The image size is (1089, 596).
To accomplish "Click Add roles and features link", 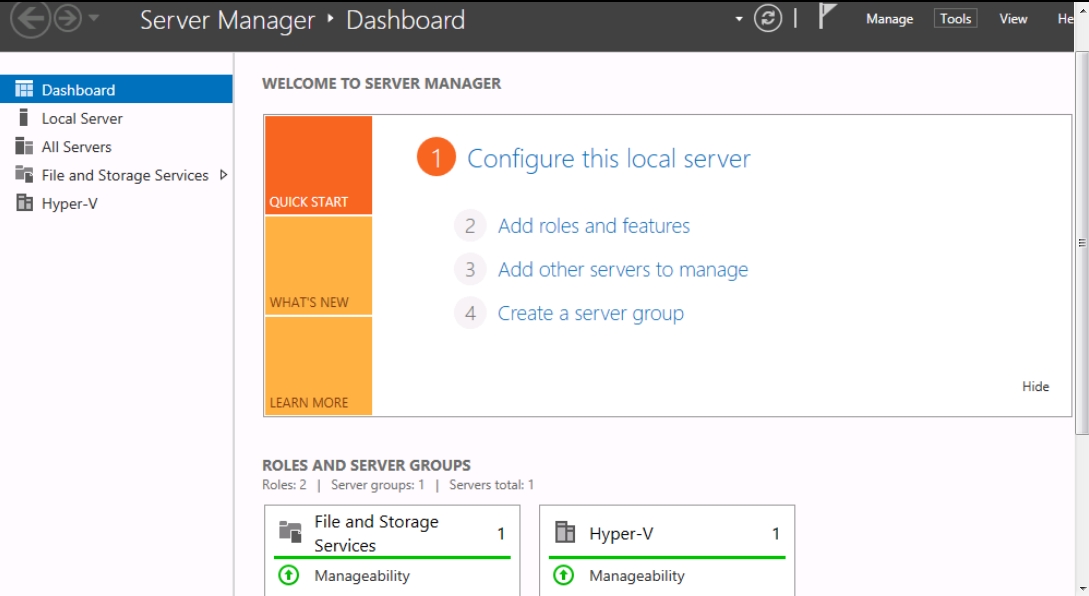I will 594,226.
